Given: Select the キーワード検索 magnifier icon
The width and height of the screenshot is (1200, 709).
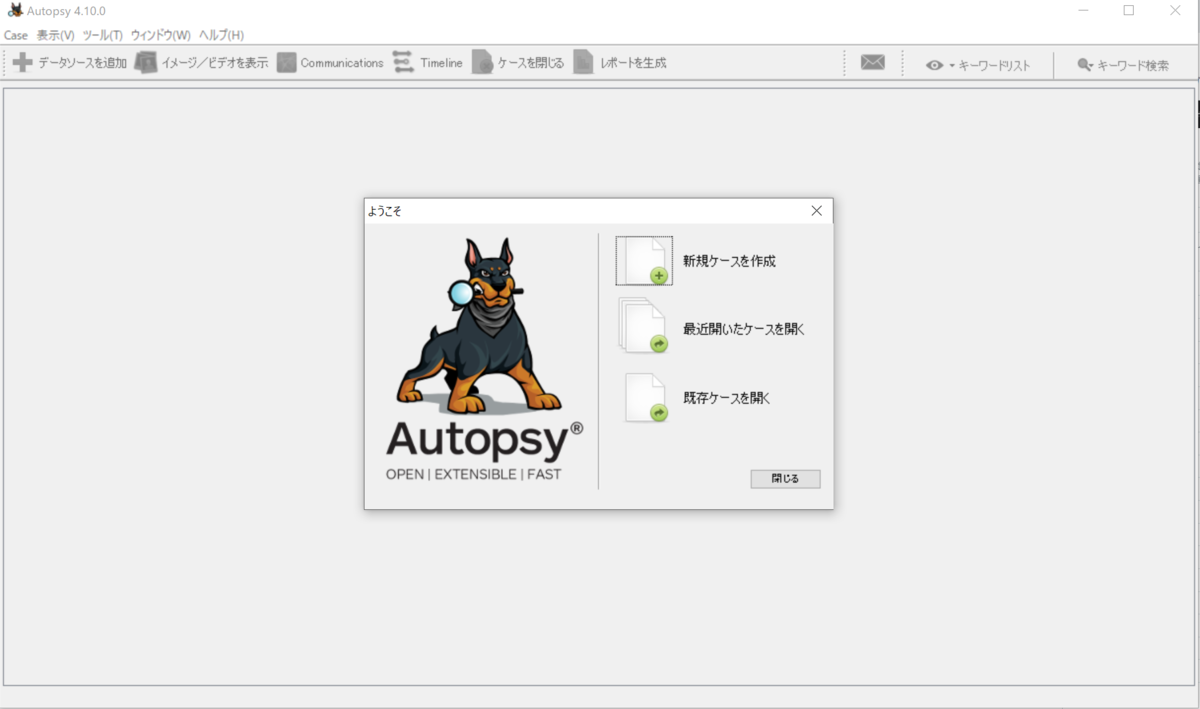Looking at the screenshot, I should (x=1082, y=62).
